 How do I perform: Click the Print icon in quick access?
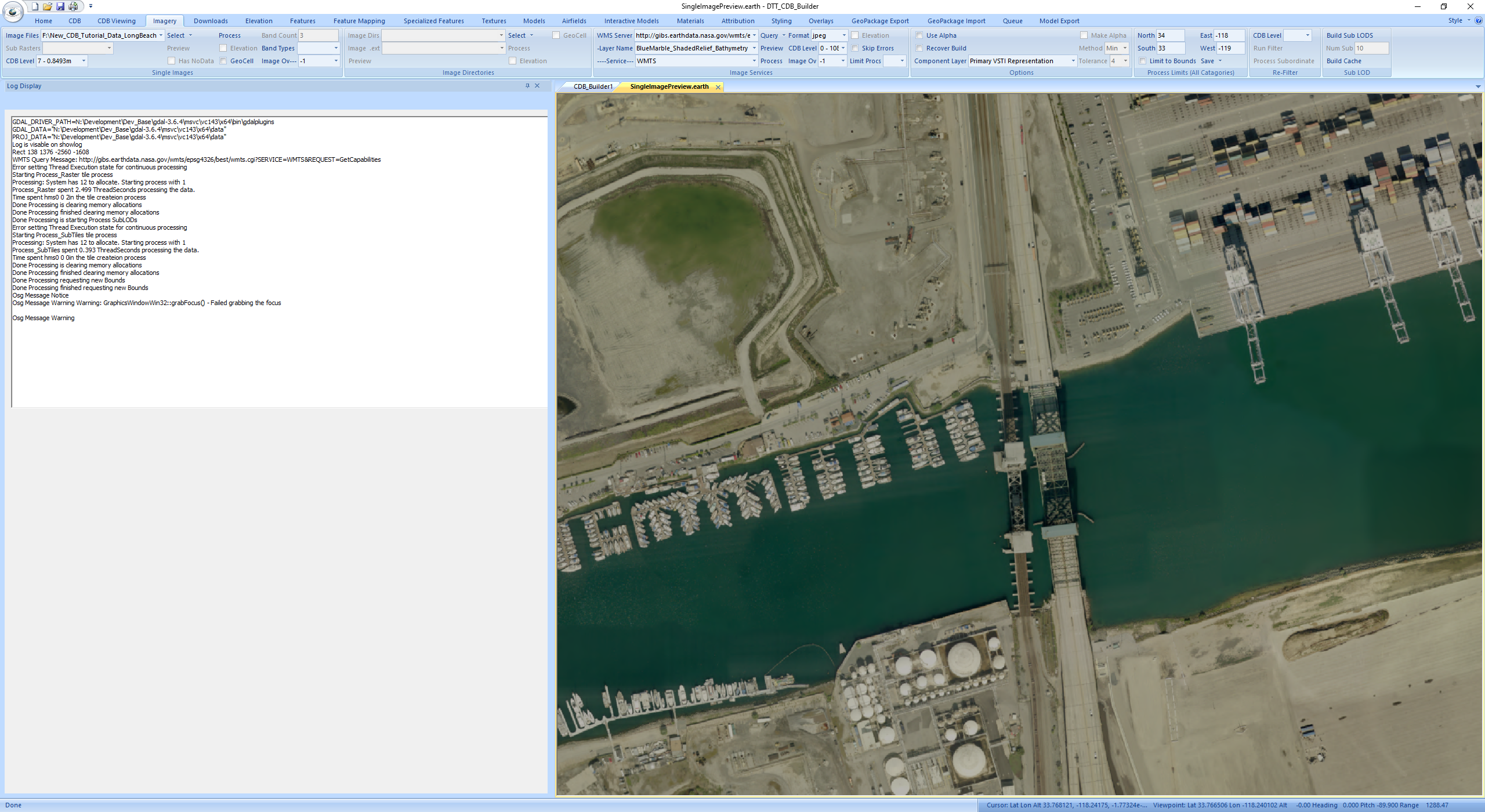(x=73, y=6)
